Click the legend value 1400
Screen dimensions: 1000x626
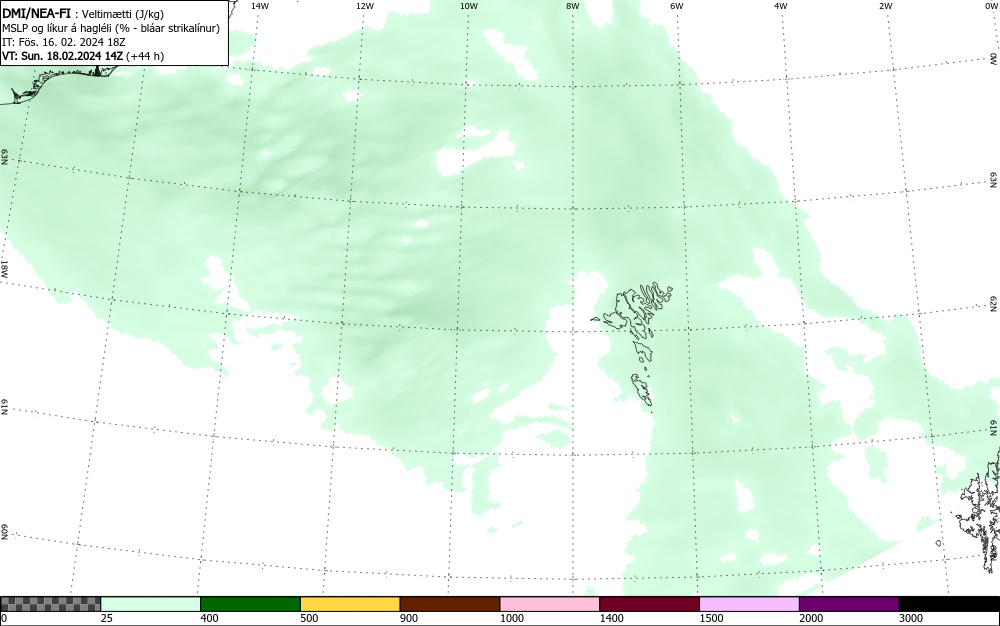point(612,618)
